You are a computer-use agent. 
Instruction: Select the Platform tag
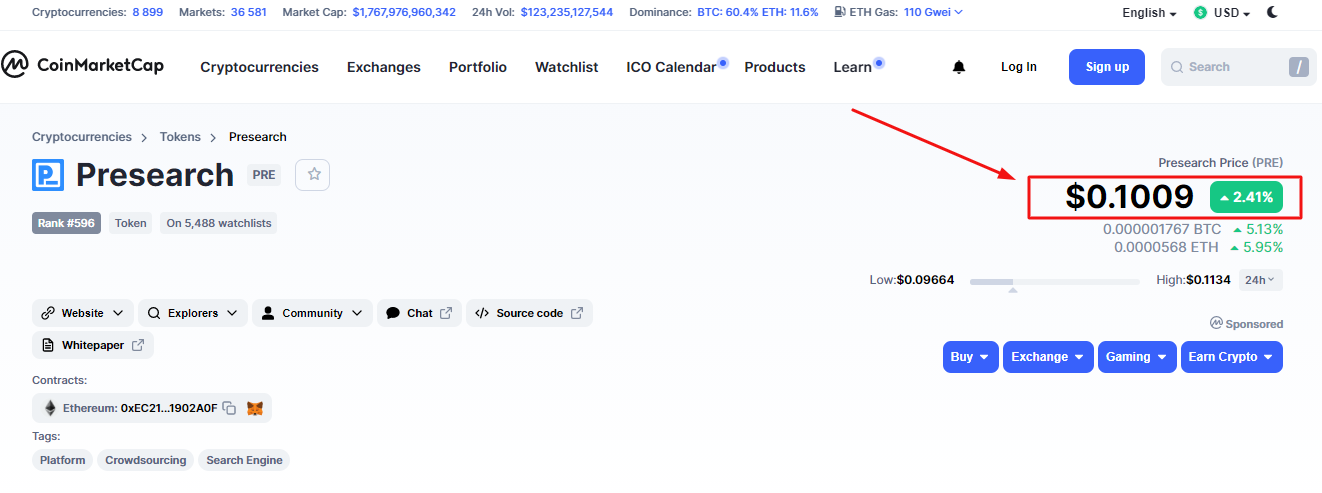click(x=62, y=460)
